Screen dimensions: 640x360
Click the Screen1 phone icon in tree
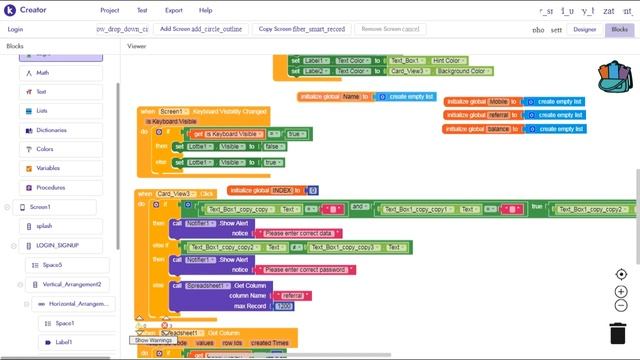tap(22, 207)
